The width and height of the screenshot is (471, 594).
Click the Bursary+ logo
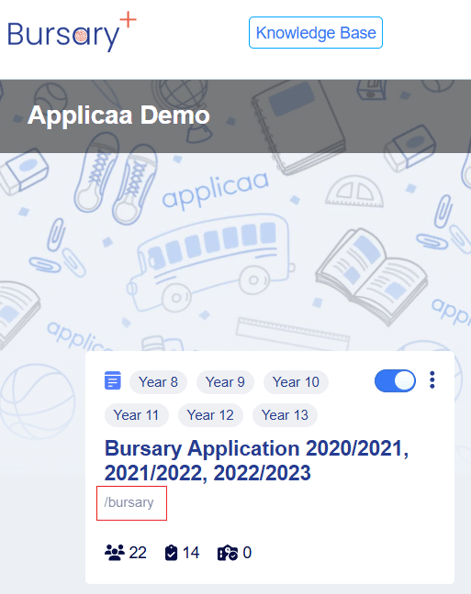72,32
